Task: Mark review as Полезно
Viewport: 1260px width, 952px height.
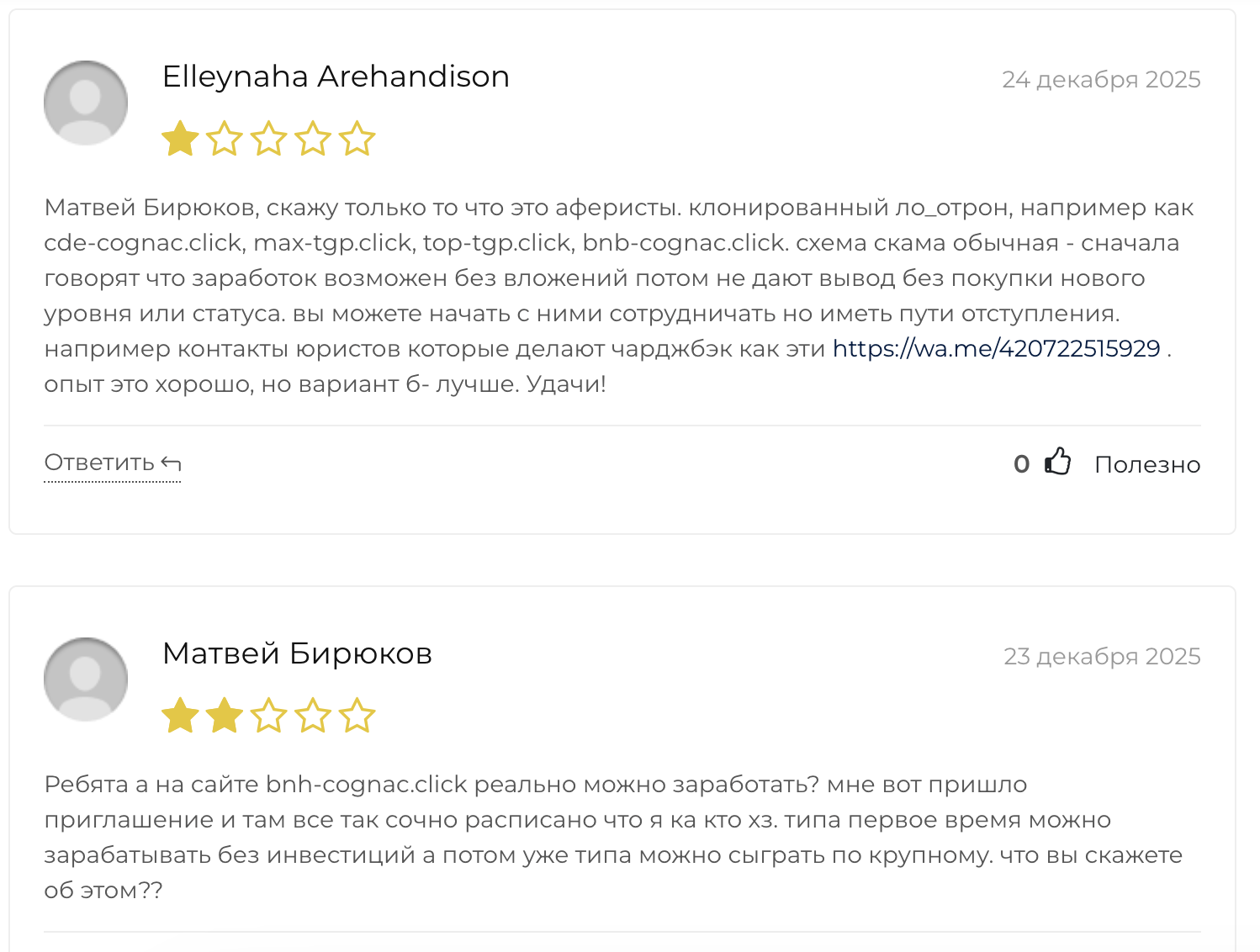Action: pos(1147,464)
